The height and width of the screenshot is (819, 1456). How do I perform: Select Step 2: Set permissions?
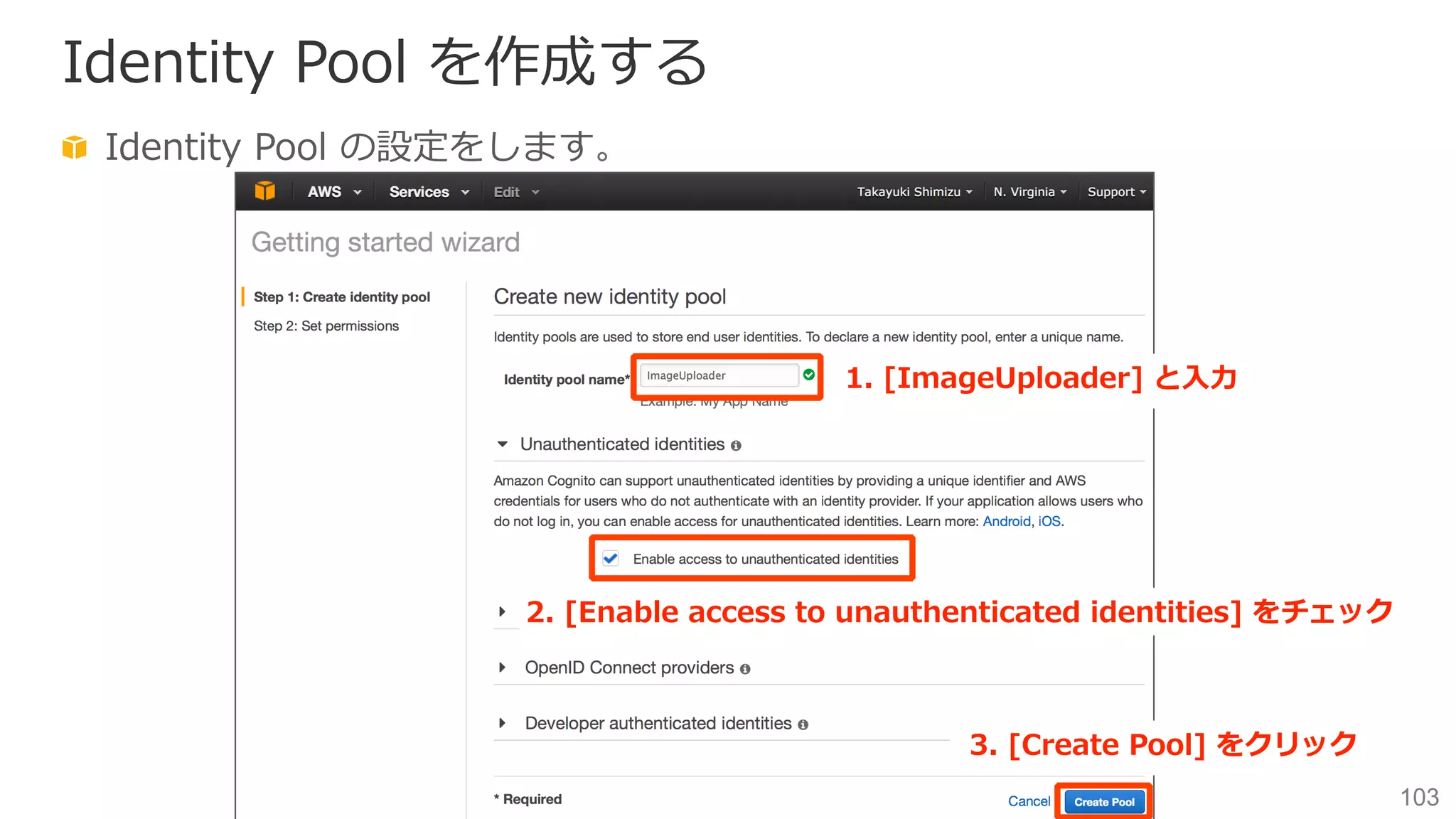pos(326,326)
